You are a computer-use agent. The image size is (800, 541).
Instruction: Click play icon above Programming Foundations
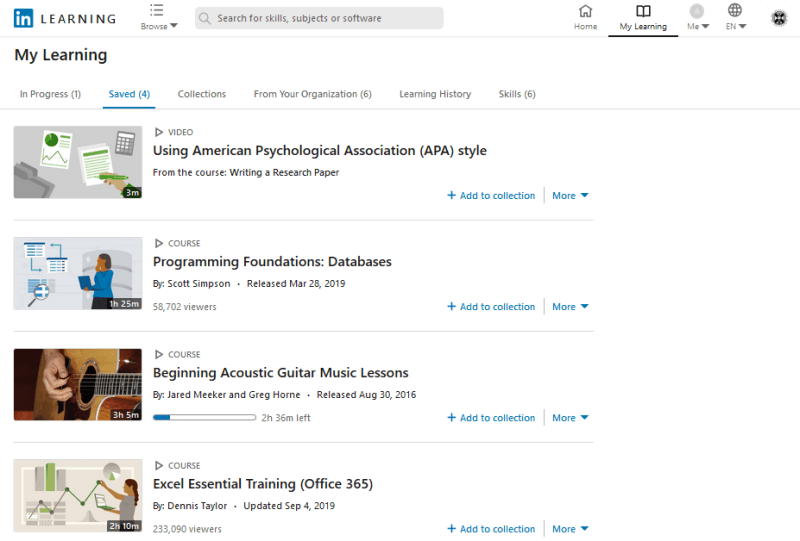coord(159,243)
